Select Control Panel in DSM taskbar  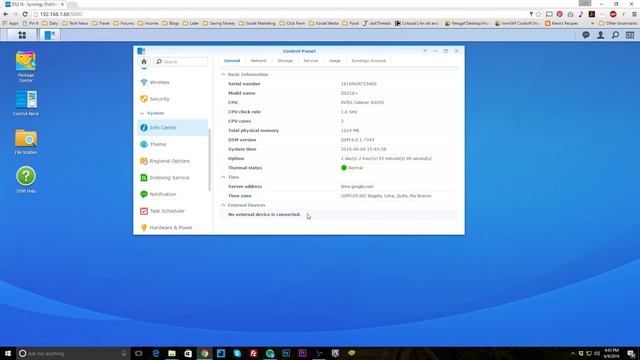point(49,35)
